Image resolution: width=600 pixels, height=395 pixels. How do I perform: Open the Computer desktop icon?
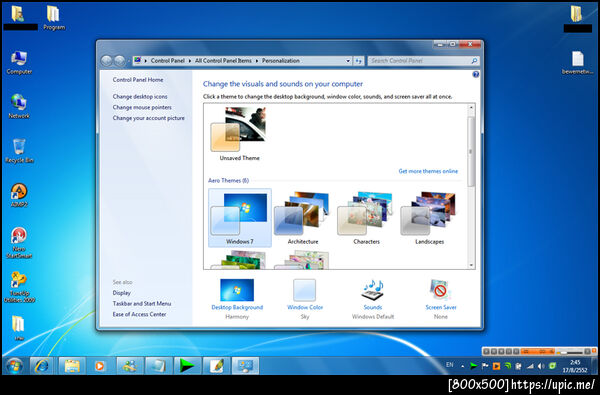[x=19, y=62]
